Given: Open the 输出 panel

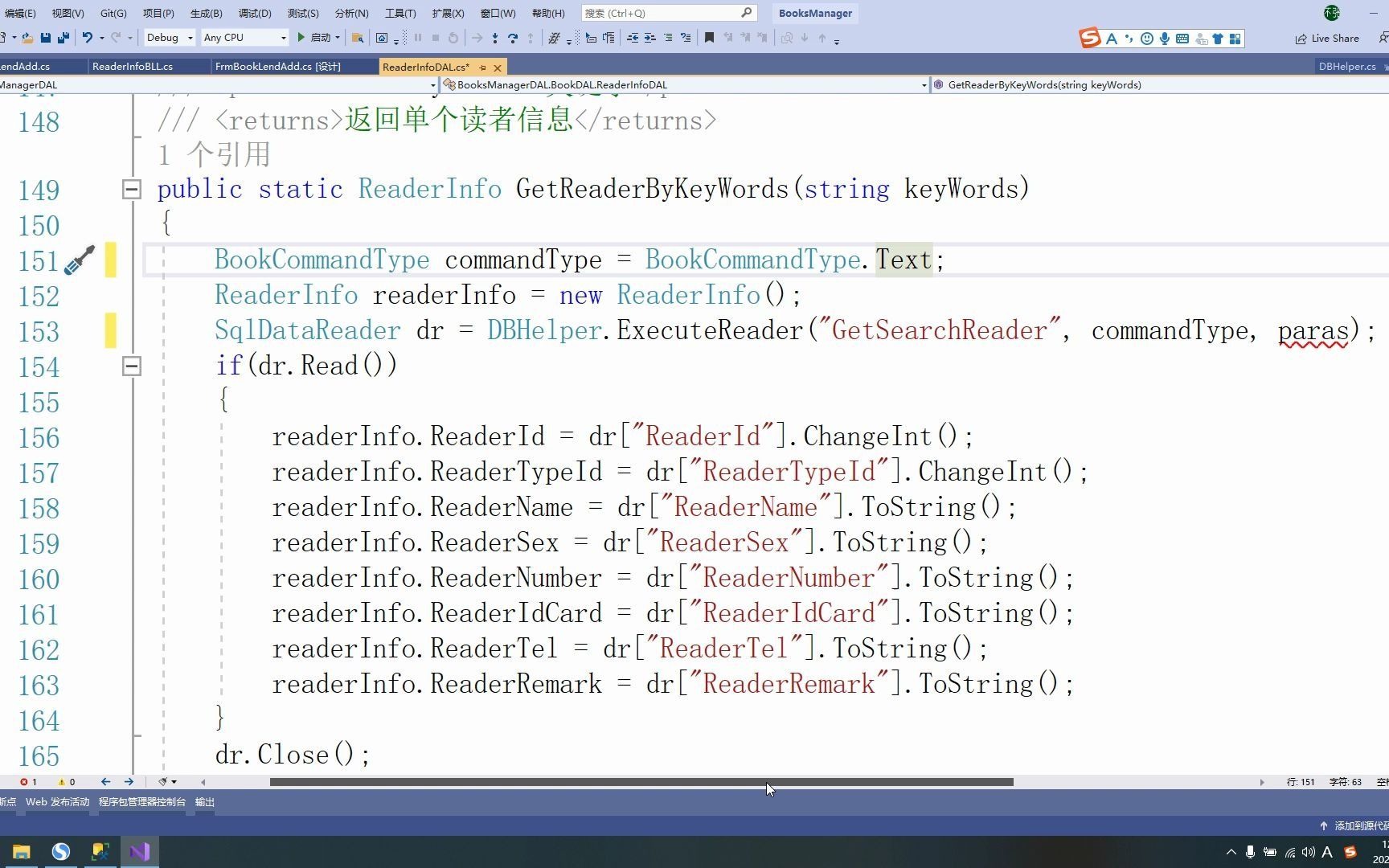Looking at the screenshot, I should 205,802.
